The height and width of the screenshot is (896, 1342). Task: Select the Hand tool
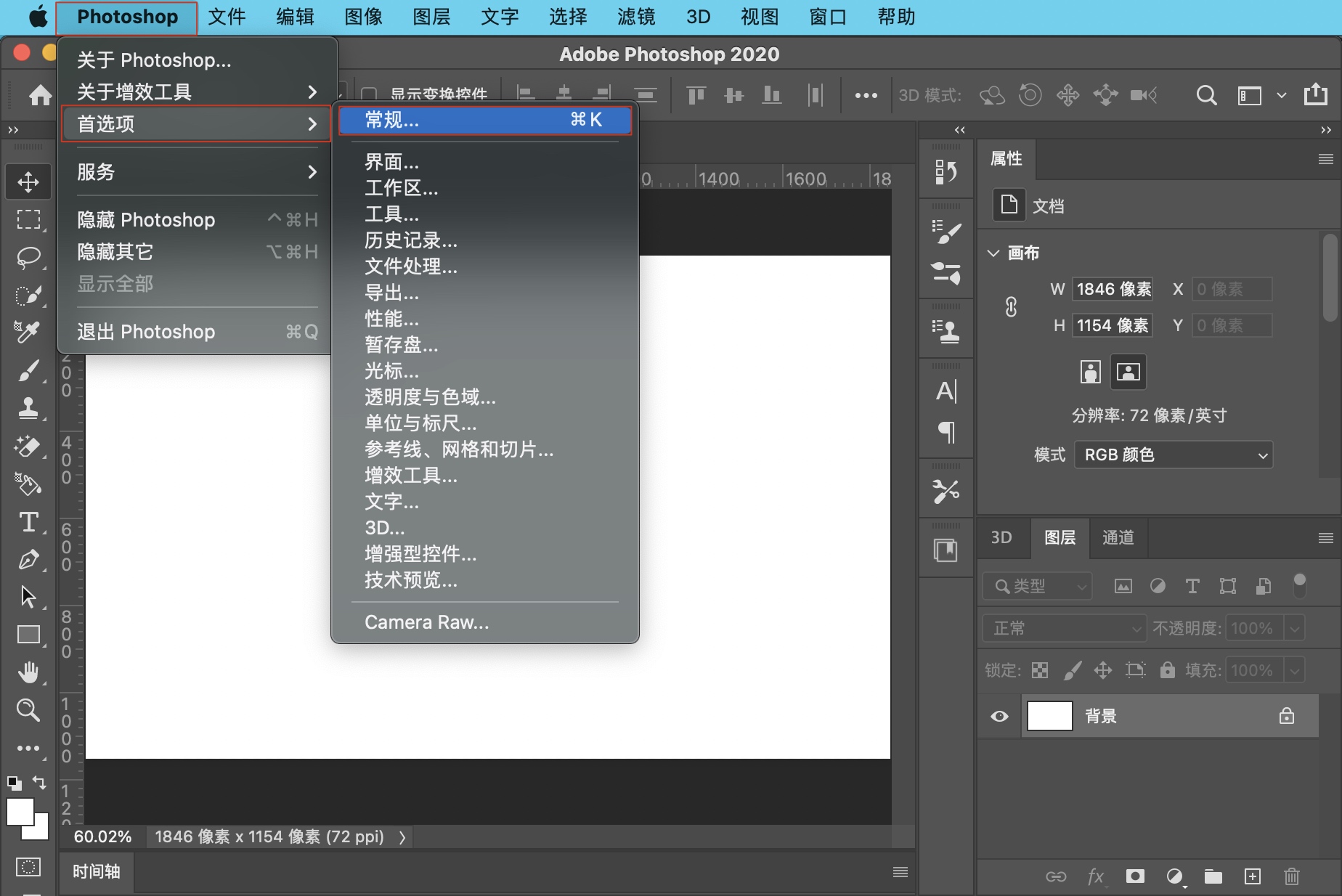(28, 672)
